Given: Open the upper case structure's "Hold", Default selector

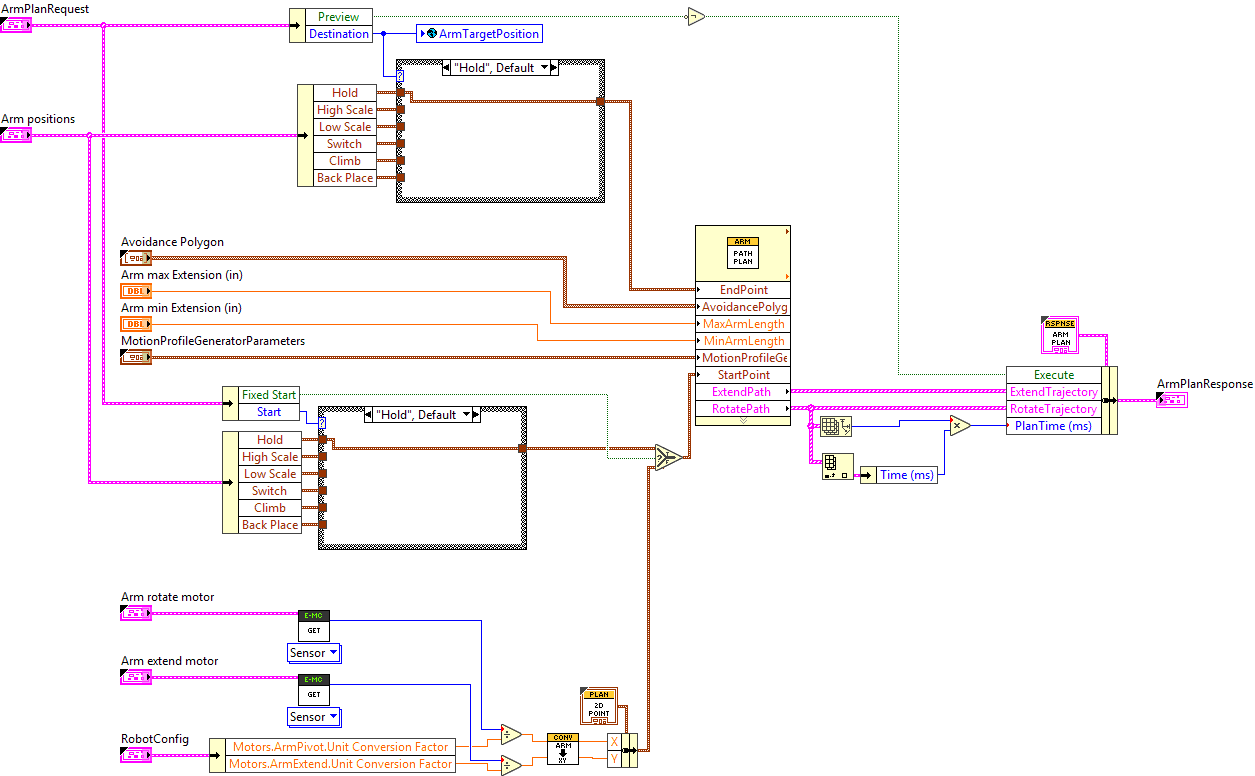Looking at the screenshot, I should click(500, 68).
